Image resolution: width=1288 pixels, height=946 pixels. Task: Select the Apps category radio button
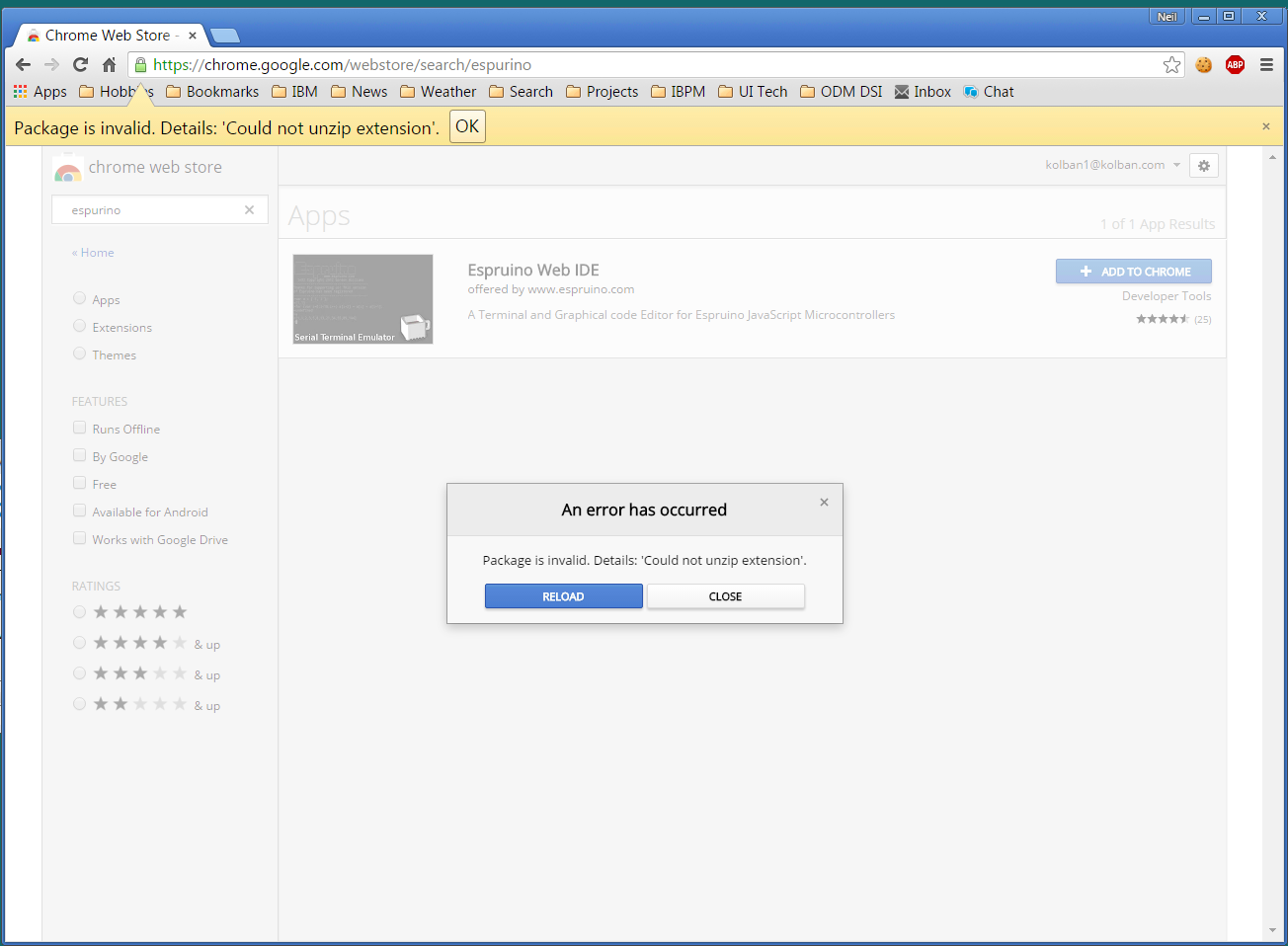(x=80, y=298)
